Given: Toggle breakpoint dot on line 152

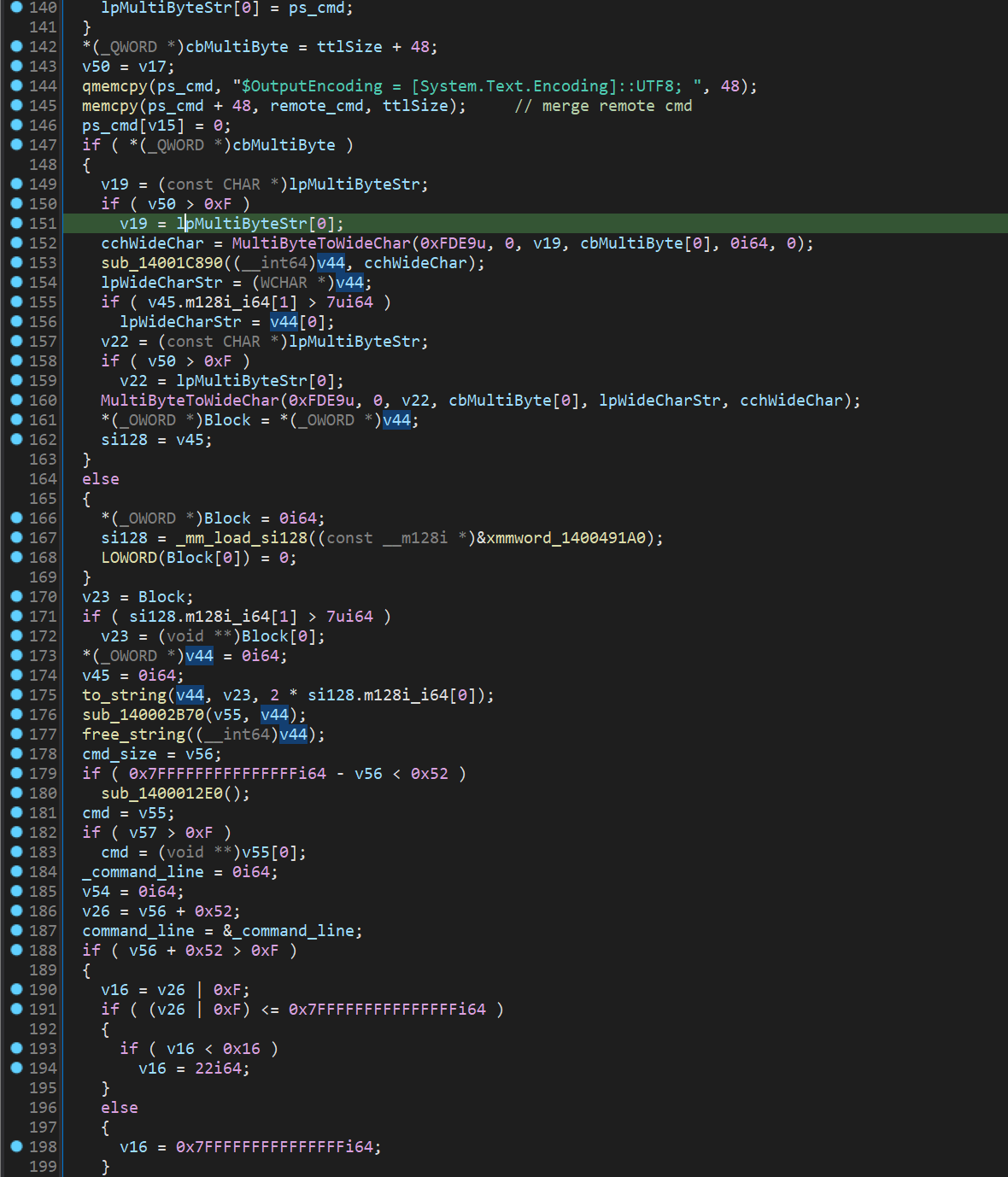Looking at the screenshot, I should [16, 243].
